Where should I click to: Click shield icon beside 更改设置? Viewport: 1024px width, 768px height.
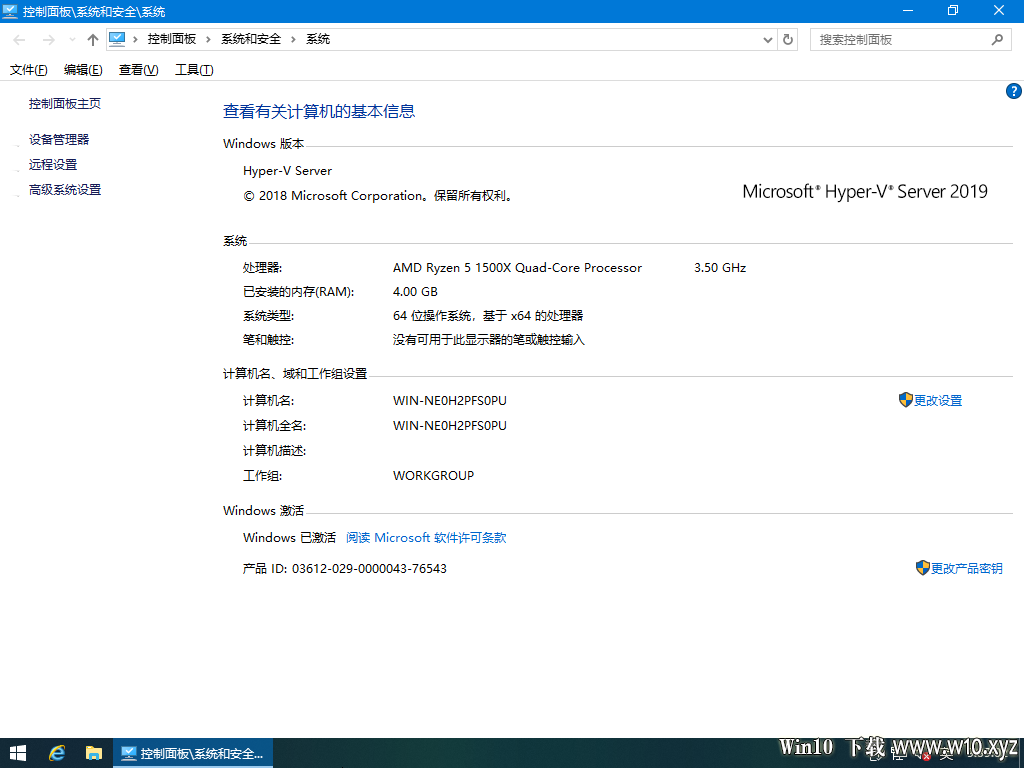point(905,400)
